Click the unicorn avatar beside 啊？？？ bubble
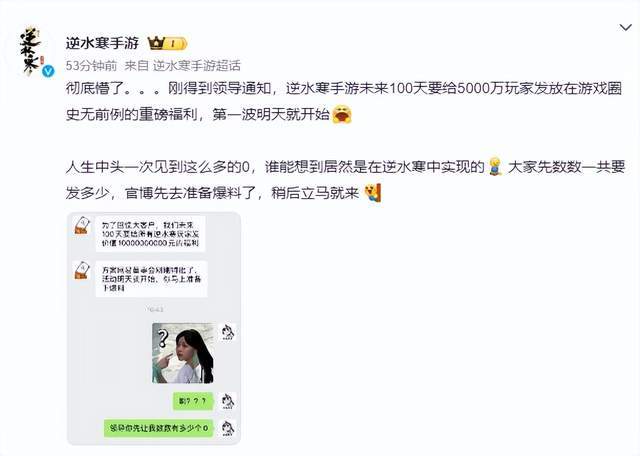Screen dimensions: 640x456 coord(227,402)
